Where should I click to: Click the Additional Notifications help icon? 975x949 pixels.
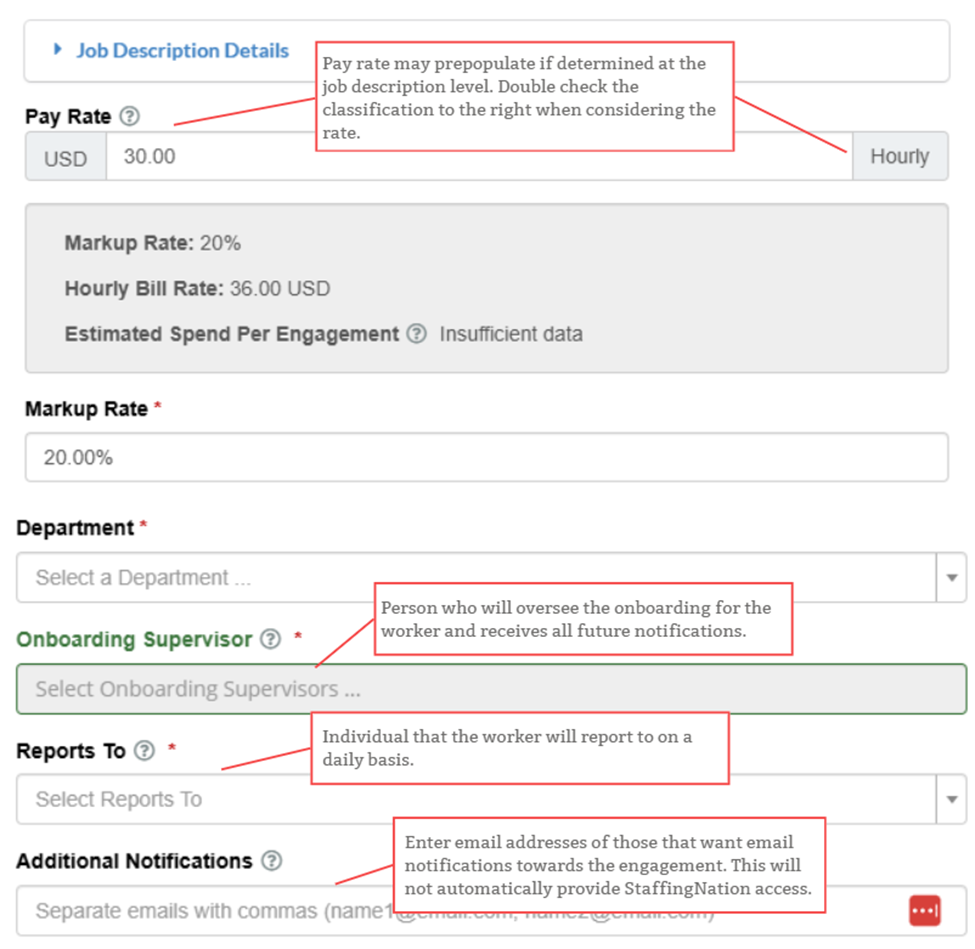(x=271, y=861)
